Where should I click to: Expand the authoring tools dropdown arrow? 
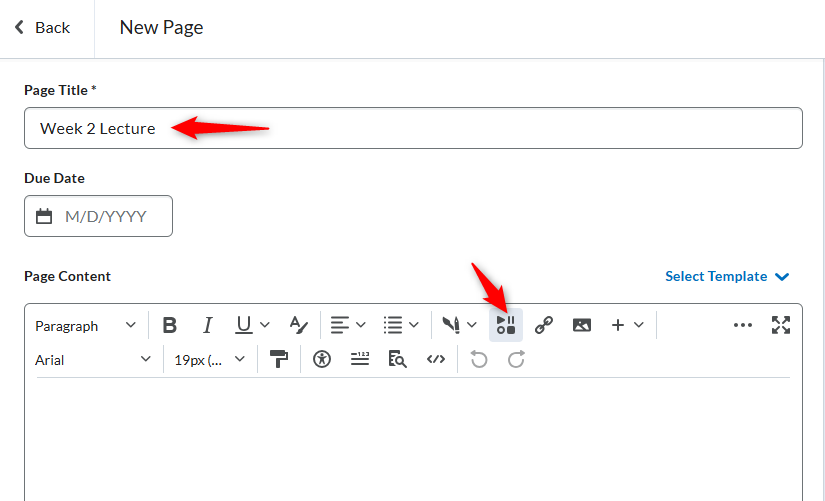(472, 325)
